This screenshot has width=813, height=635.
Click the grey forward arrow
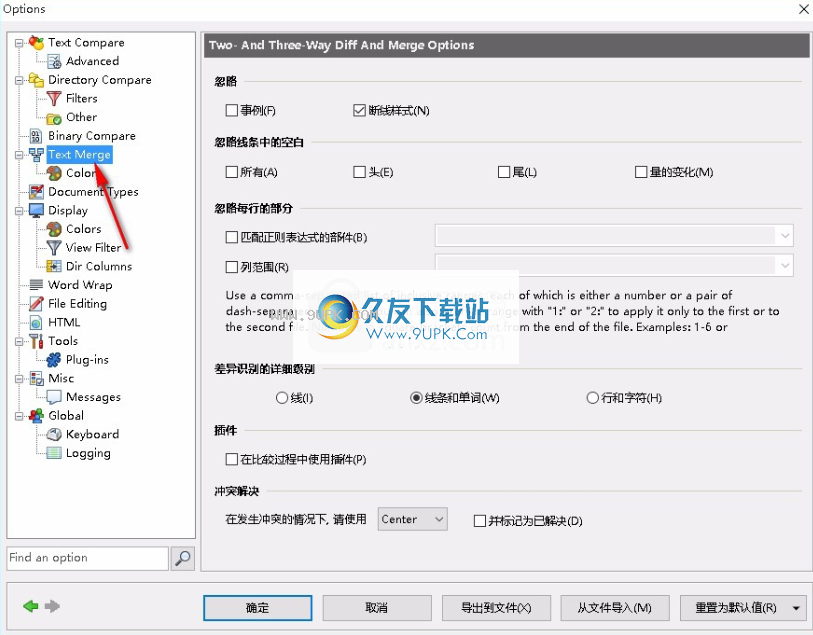pos(52,606)
